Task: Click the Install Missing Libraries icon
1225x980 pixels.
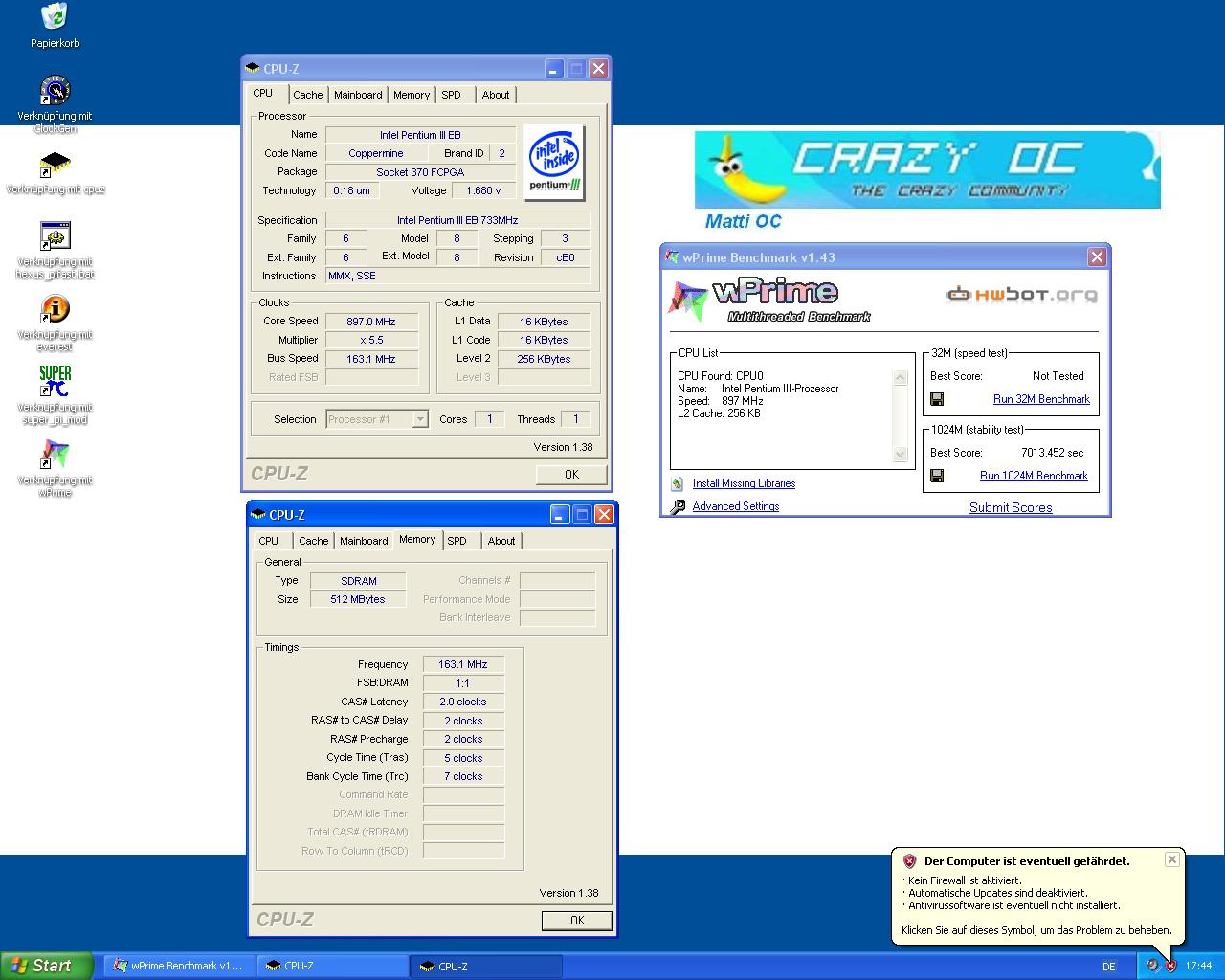Action: point(678,484)
